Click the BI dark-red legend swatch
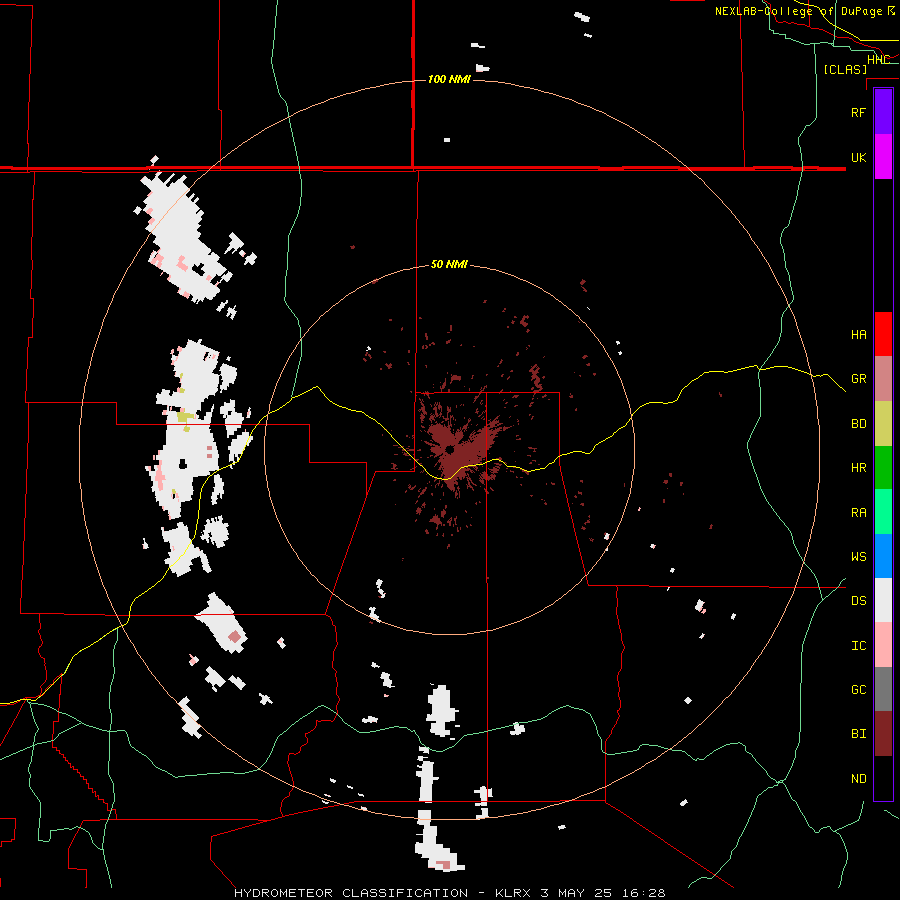Image resolution: width=900 pixels, height=900 pixels. pos(883,734)
